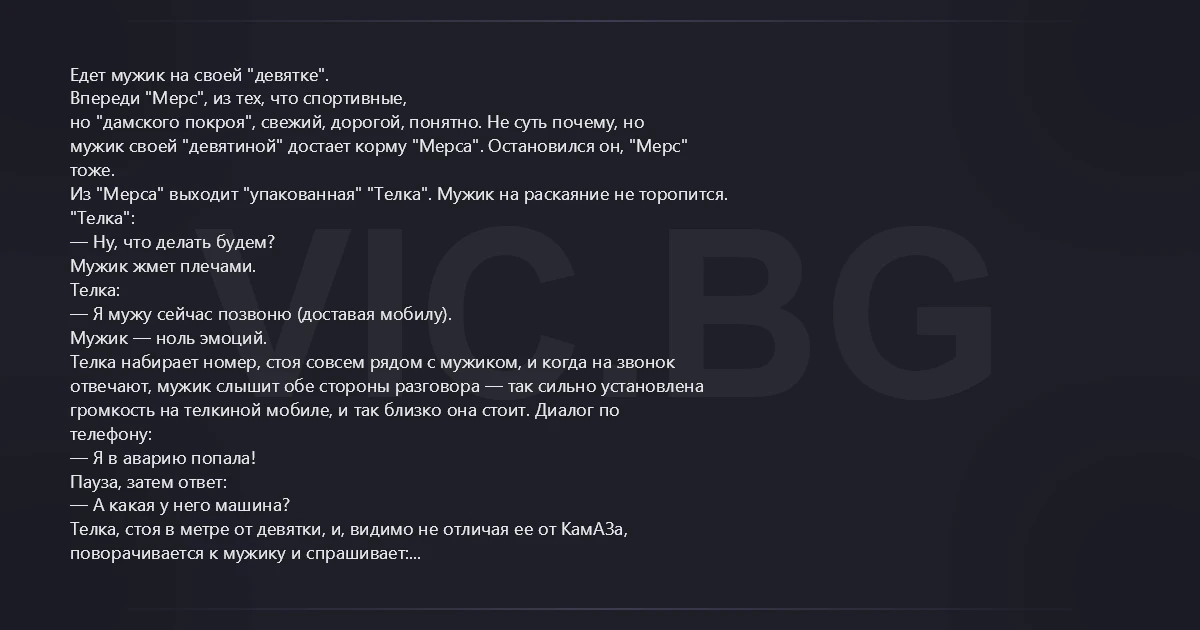This screenshot has height=630, width=1200.
Task: Click the line starting 'Из "Мерса" выходит'
Action: click(x=398, y=195)
